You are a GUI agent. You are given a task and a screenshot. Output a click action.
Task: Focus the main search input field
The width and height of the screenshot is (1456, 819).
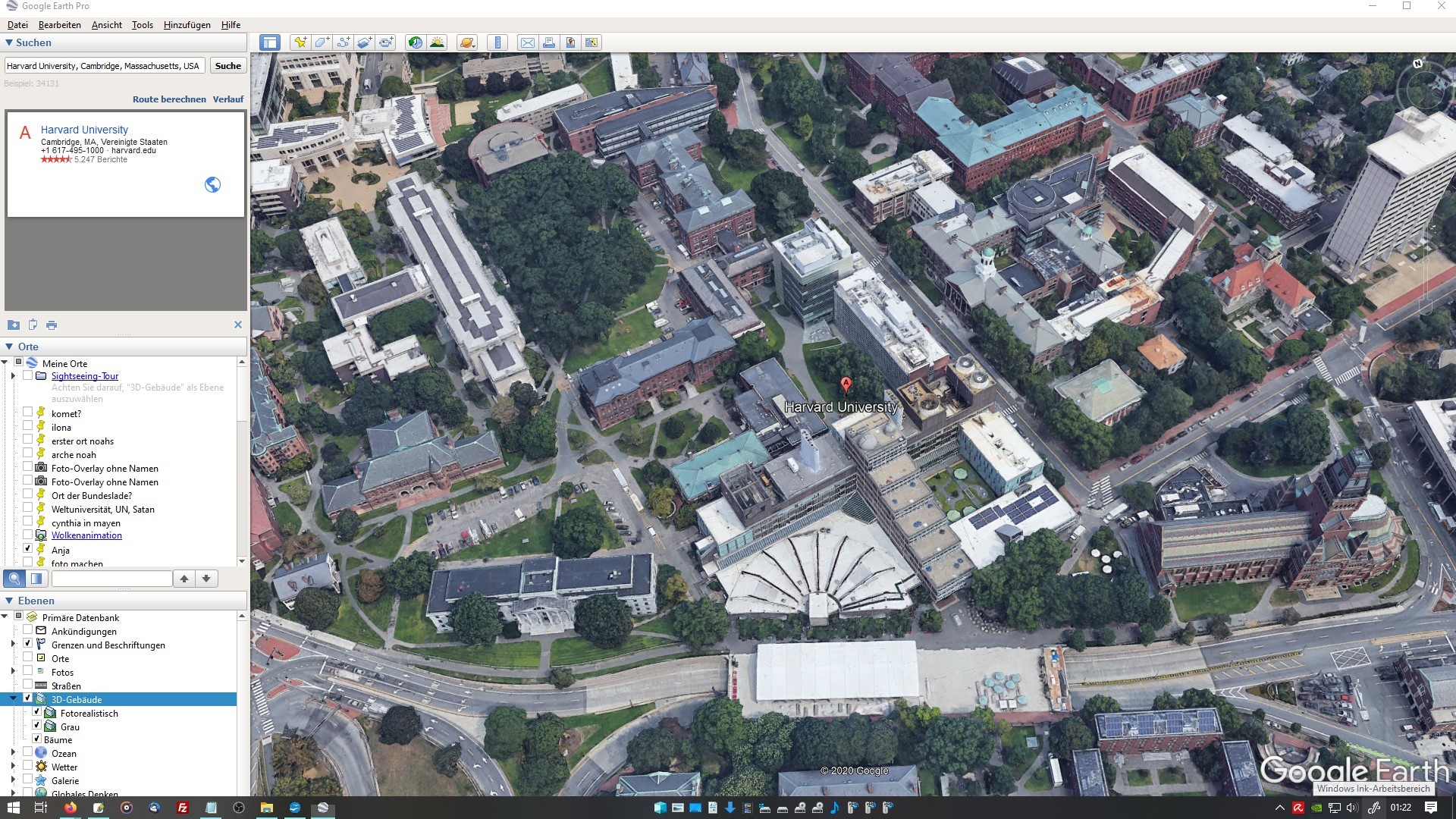tap(105, 66)
